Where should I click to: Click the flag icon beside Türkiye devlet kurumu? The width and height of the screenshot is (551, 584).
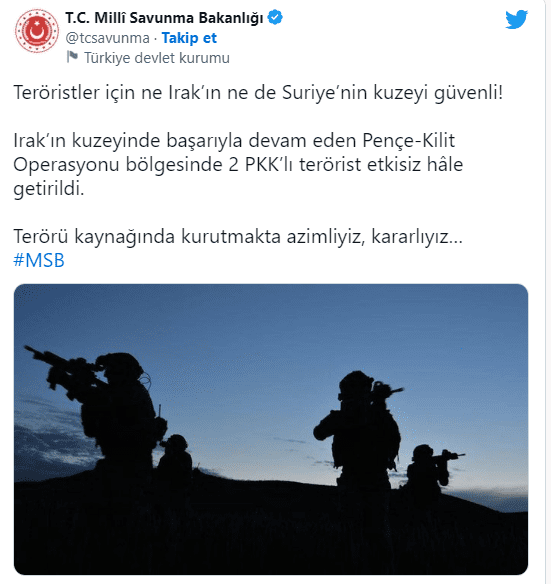[x=72, y=57]
